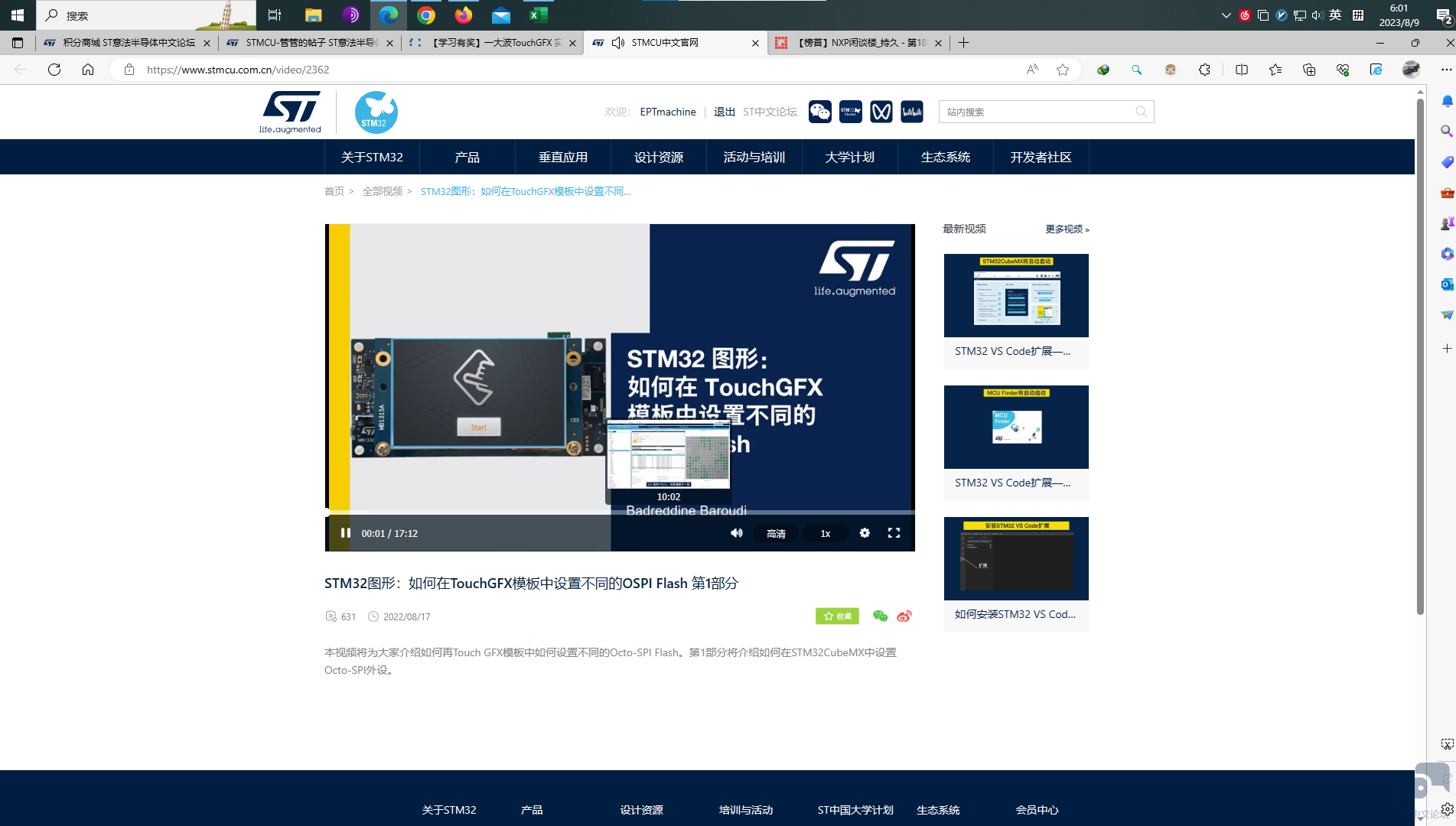Seek within the video progress bar
The image size is (1456, 826).
[620, 512]
